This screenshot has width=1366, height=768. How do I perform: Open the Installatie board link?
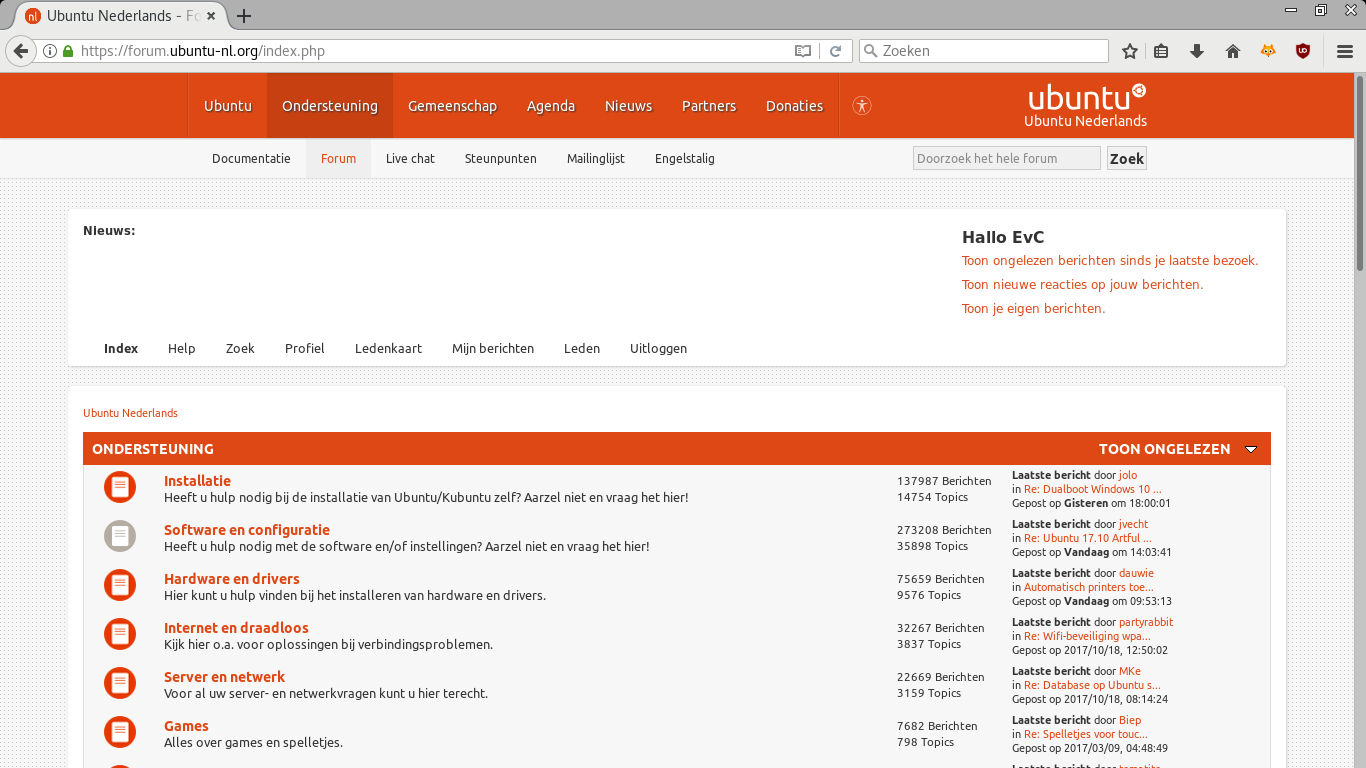pos(197,481)
